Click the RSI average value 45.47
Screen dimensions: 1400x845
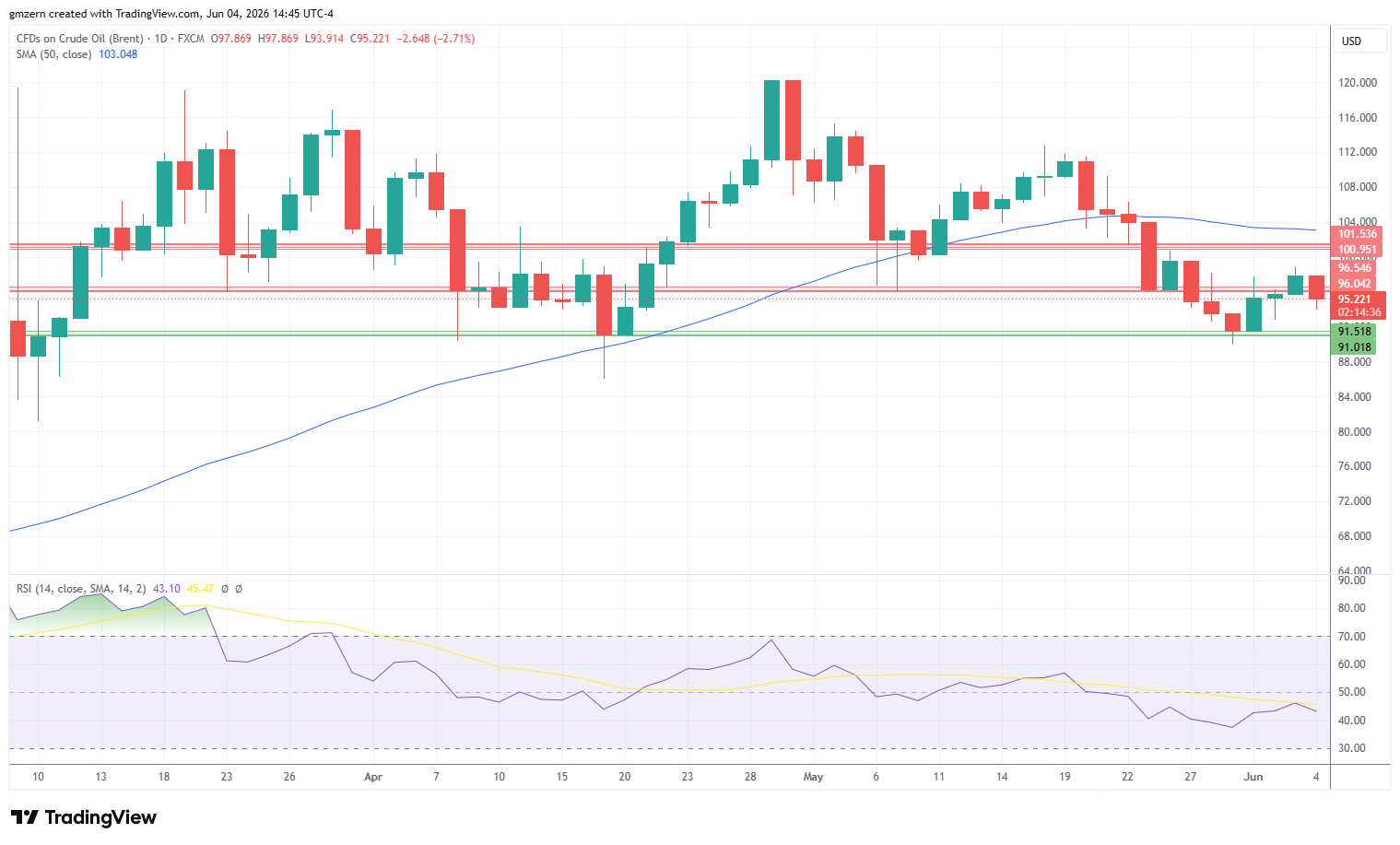tap(200, 589)
